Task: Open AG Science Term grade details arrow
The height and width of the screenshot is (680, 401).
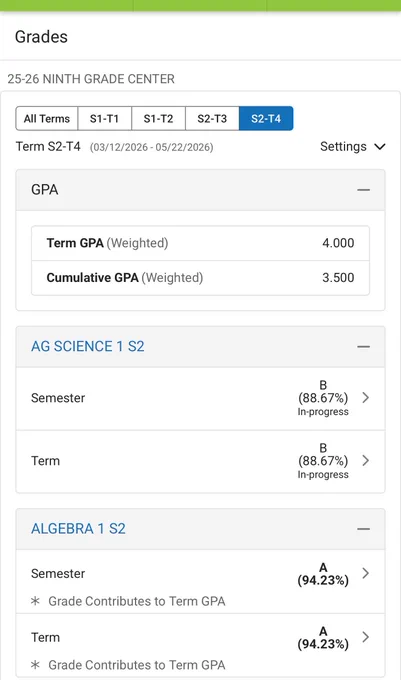Action: coord(365,461)
